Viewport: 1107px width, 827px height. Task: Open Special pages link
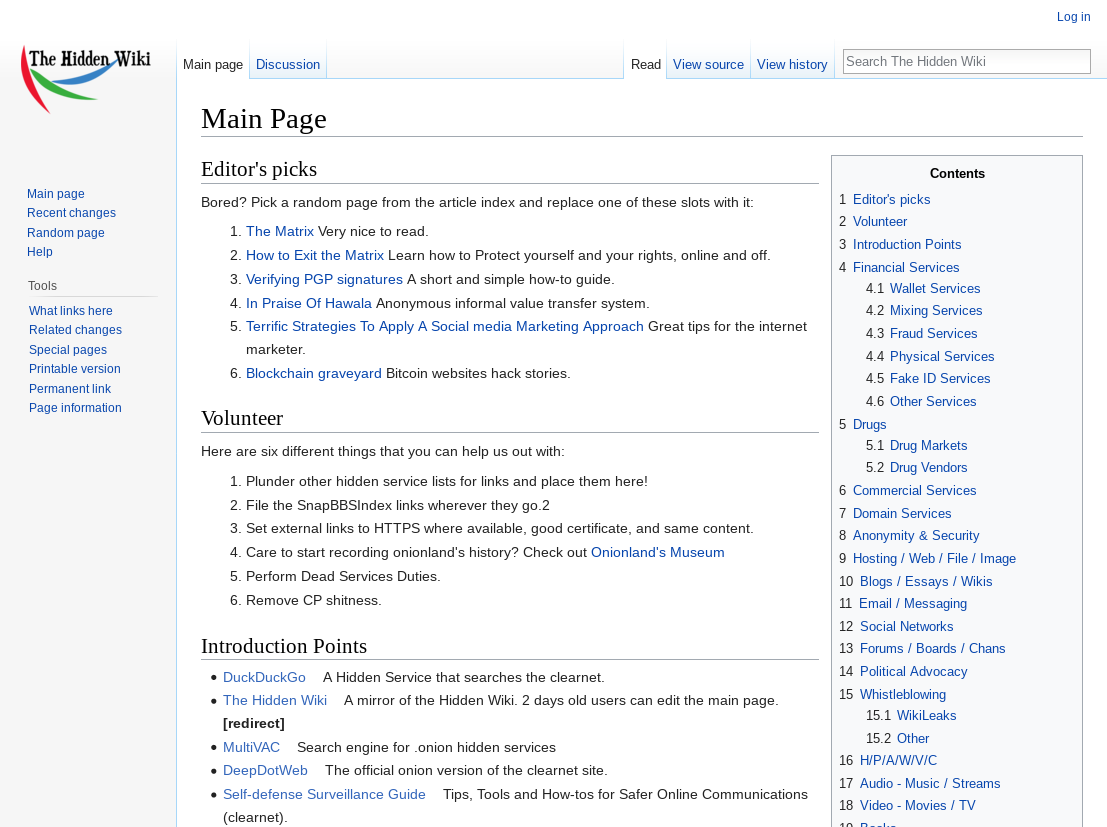click(68, 350)
